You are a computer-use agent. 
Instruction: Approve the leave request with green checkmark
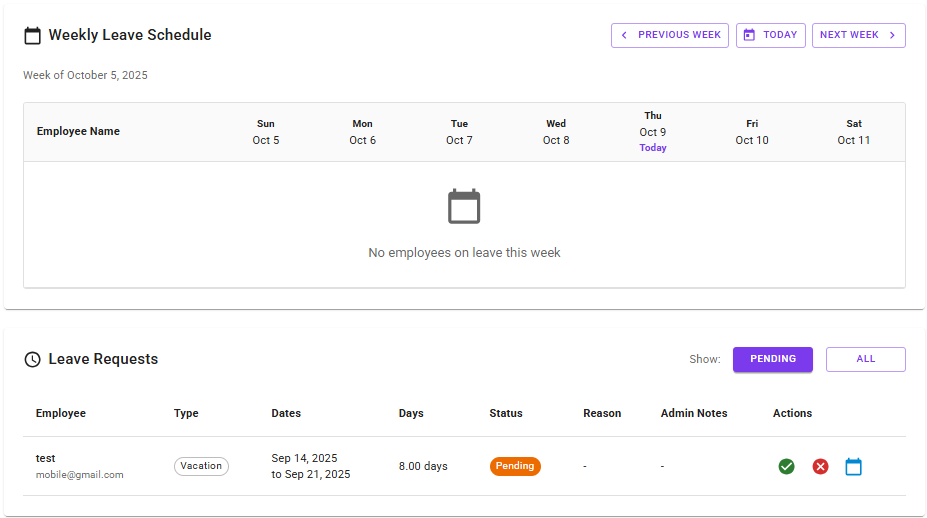pyautogui.click(x=787, y=466)
